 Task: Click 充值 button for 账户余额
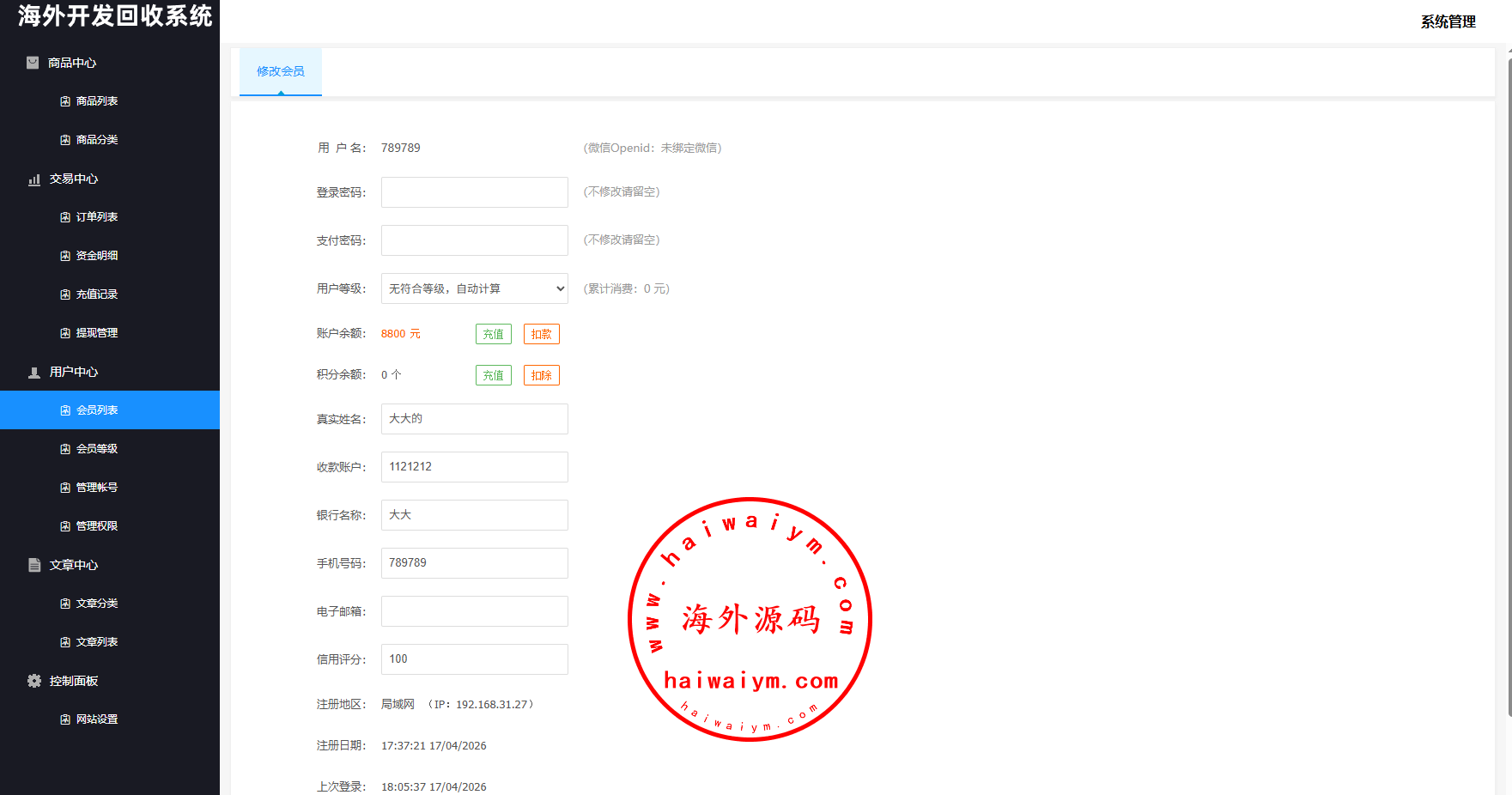coord(493,334)
